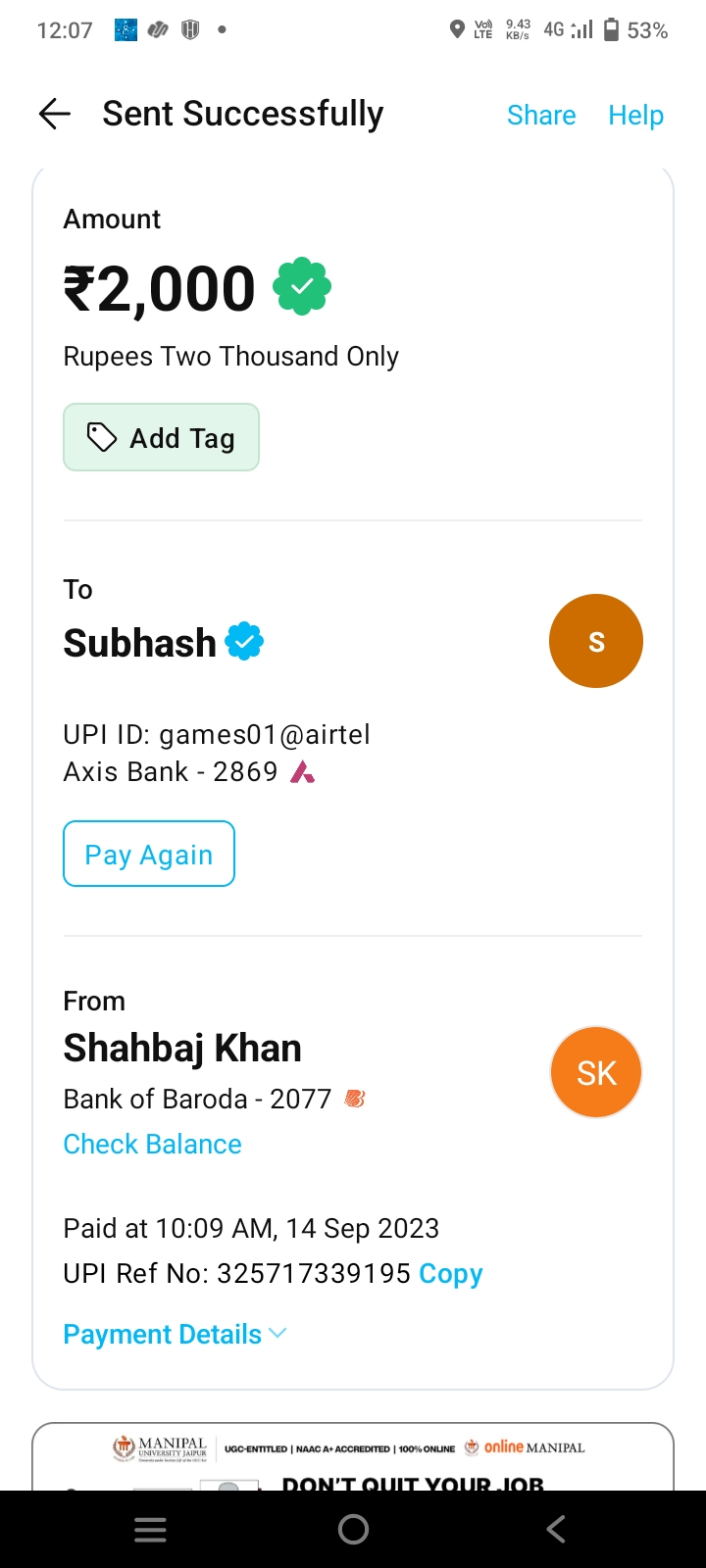Tap the back arrow icon
The width and height of the screenshot is (706, 1568).
55,115
